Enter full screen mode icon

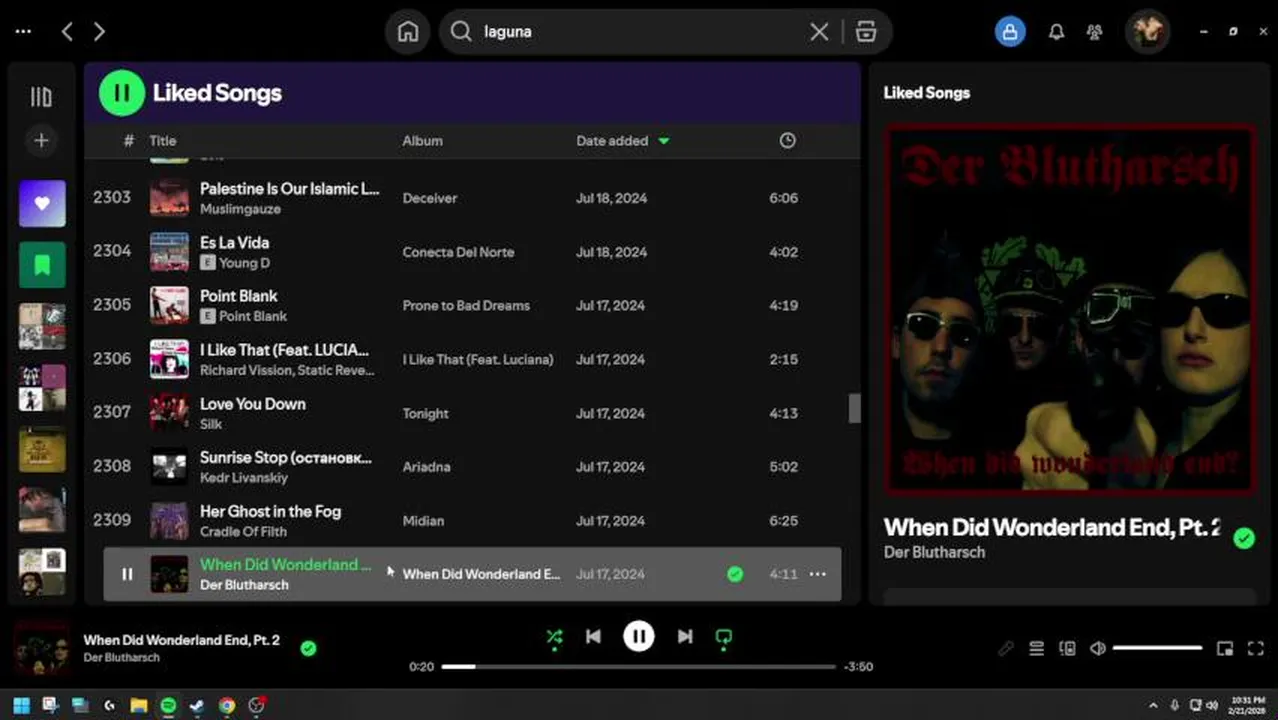(x=1256, y=649)
